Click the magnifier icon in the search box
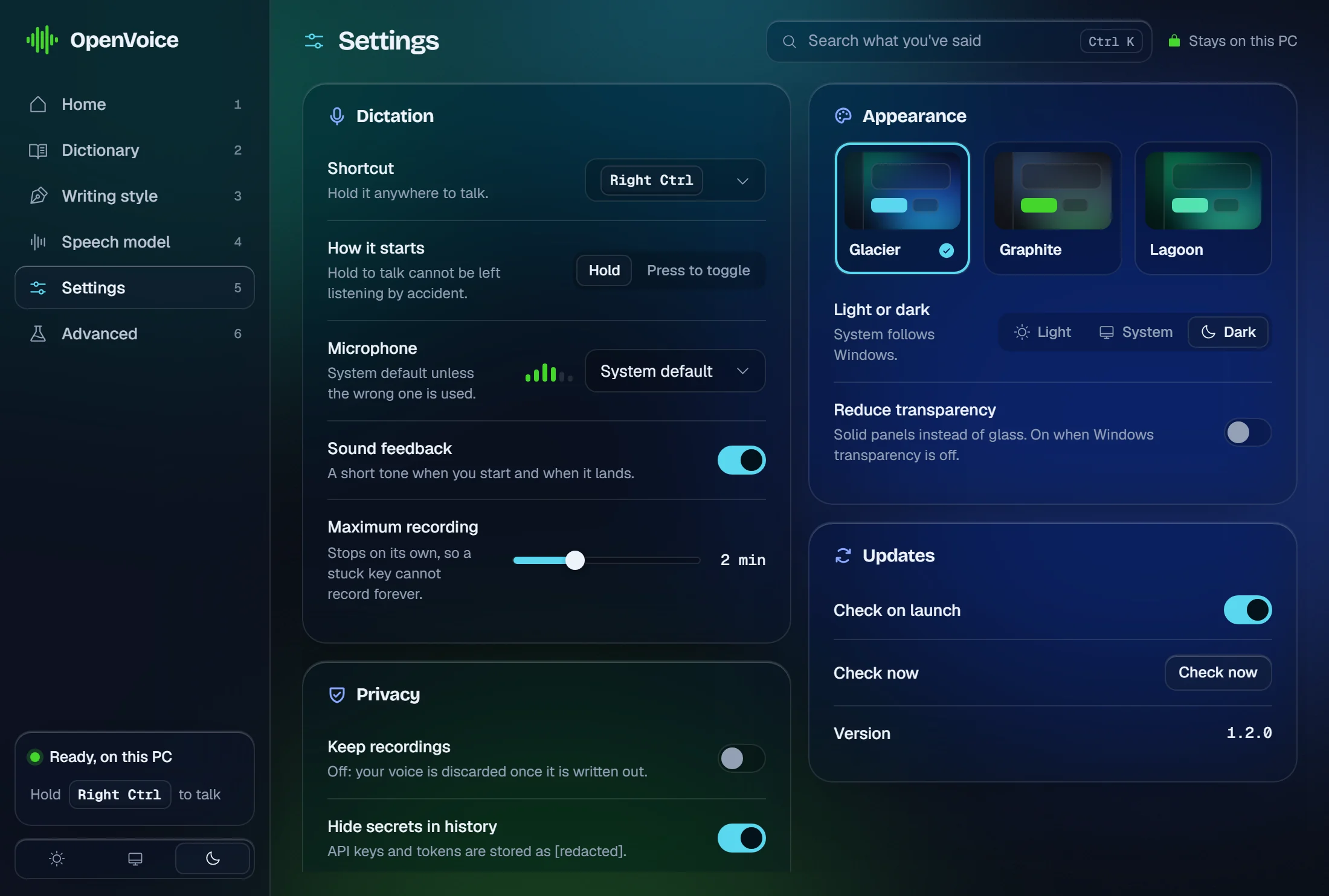This screenshot has height=896, width=1329. (x=789, y=41)
